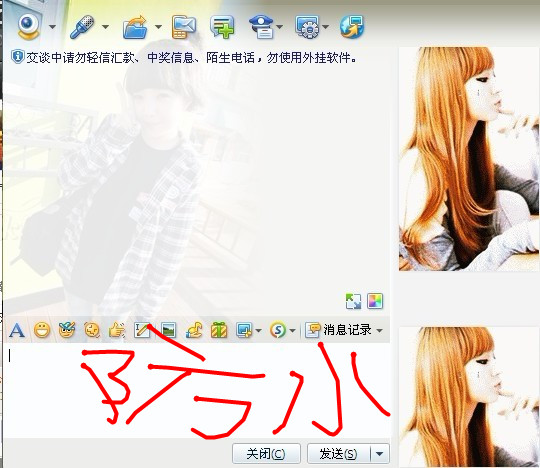Click into the message input field
This screenshot has width=540, height=468.
pyautogui.click(x=197, y=390)
